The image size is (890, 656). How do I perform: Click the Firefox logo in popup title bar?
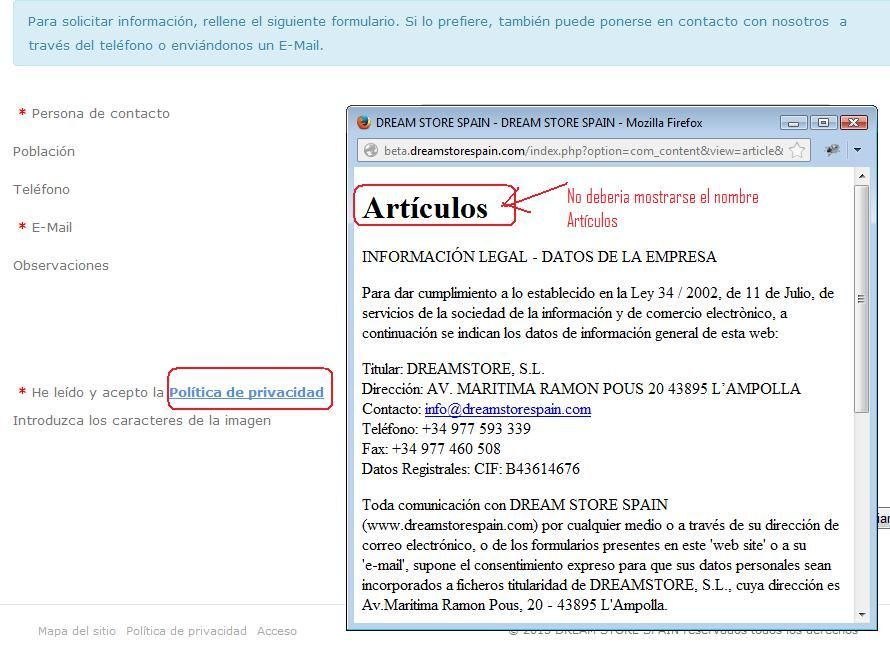tap(363, 122)
